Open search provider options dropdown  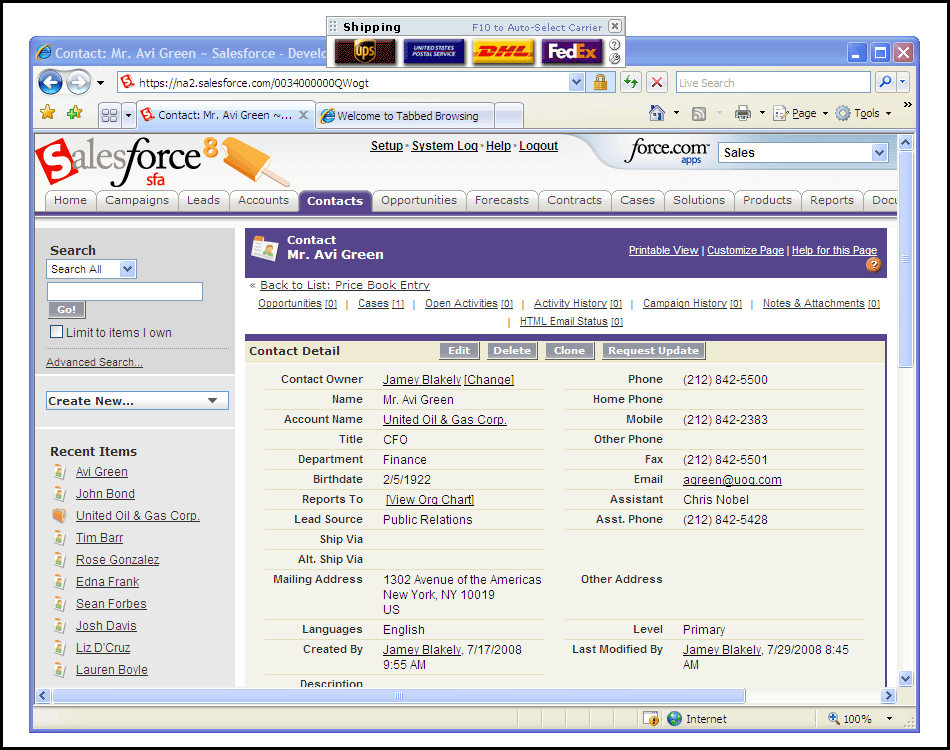903,82
